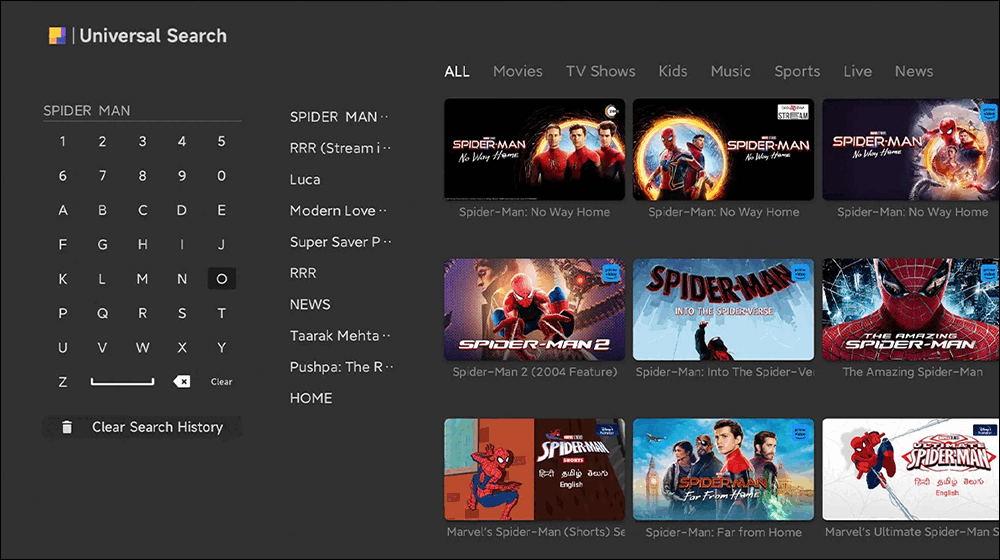Select the News tab
Screen dimensions: 1000x560
point(913,71)
